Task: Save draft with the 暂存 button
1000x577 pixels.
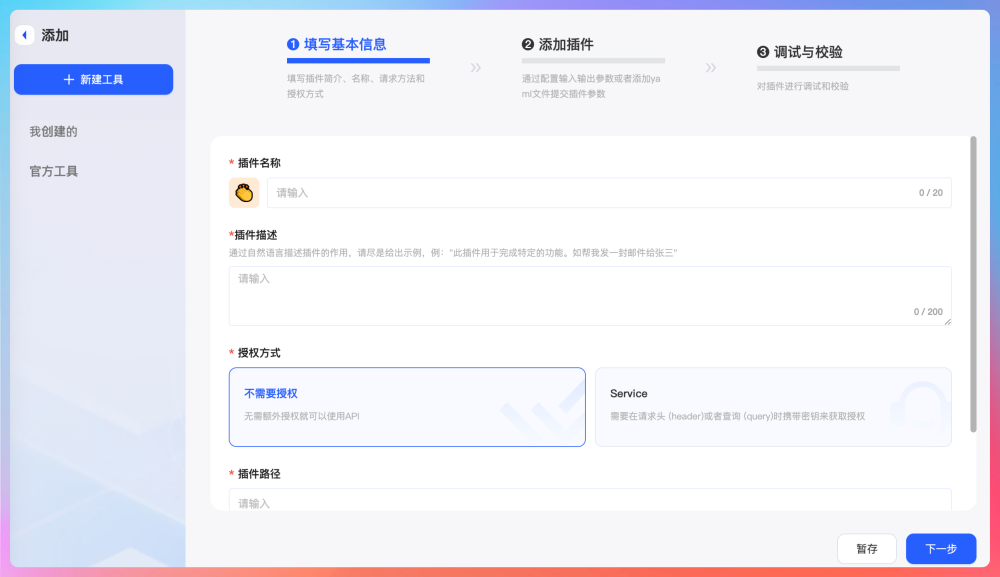Action: pos(866,548)
